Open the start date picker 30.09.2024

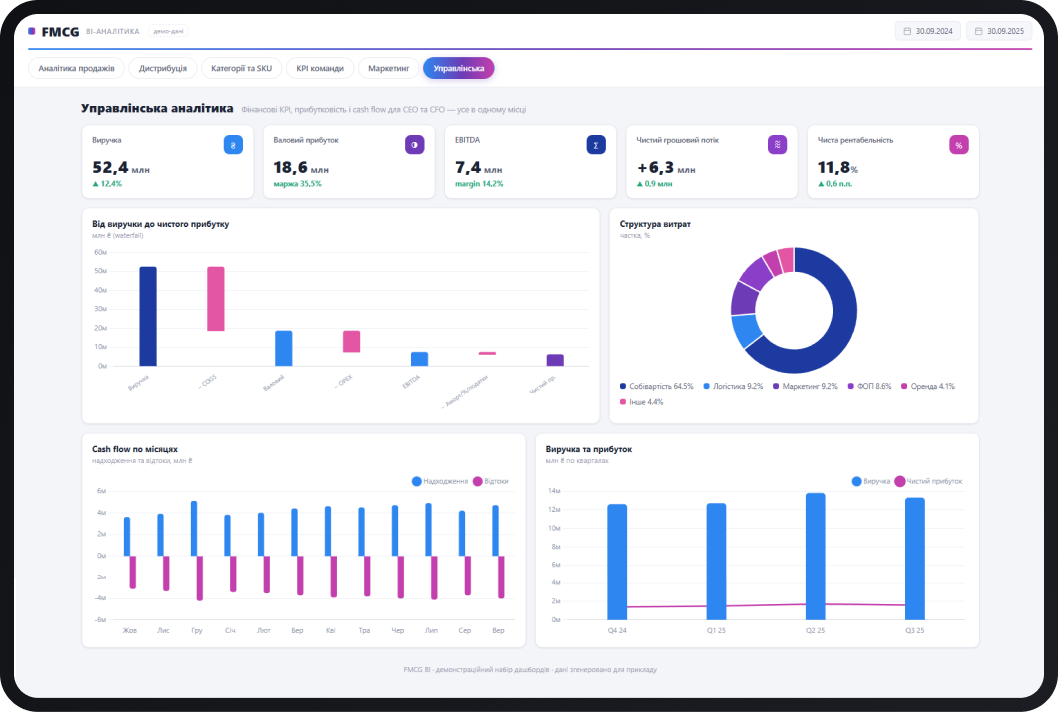click(928, 31)
